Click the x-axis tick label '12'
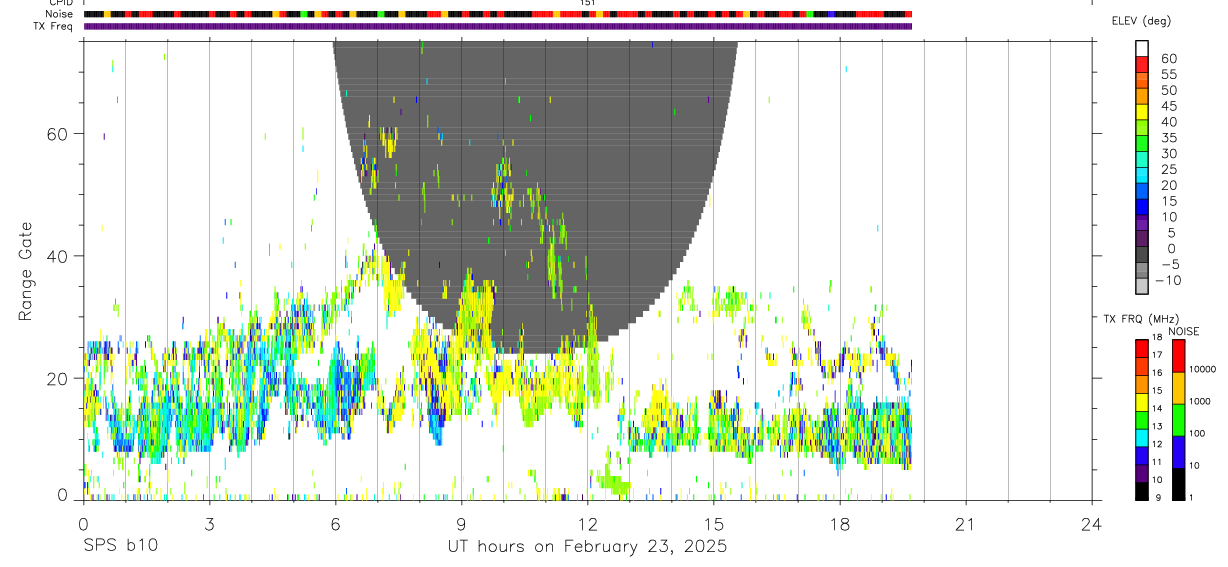1228x567 pixels. click(587, 524)
